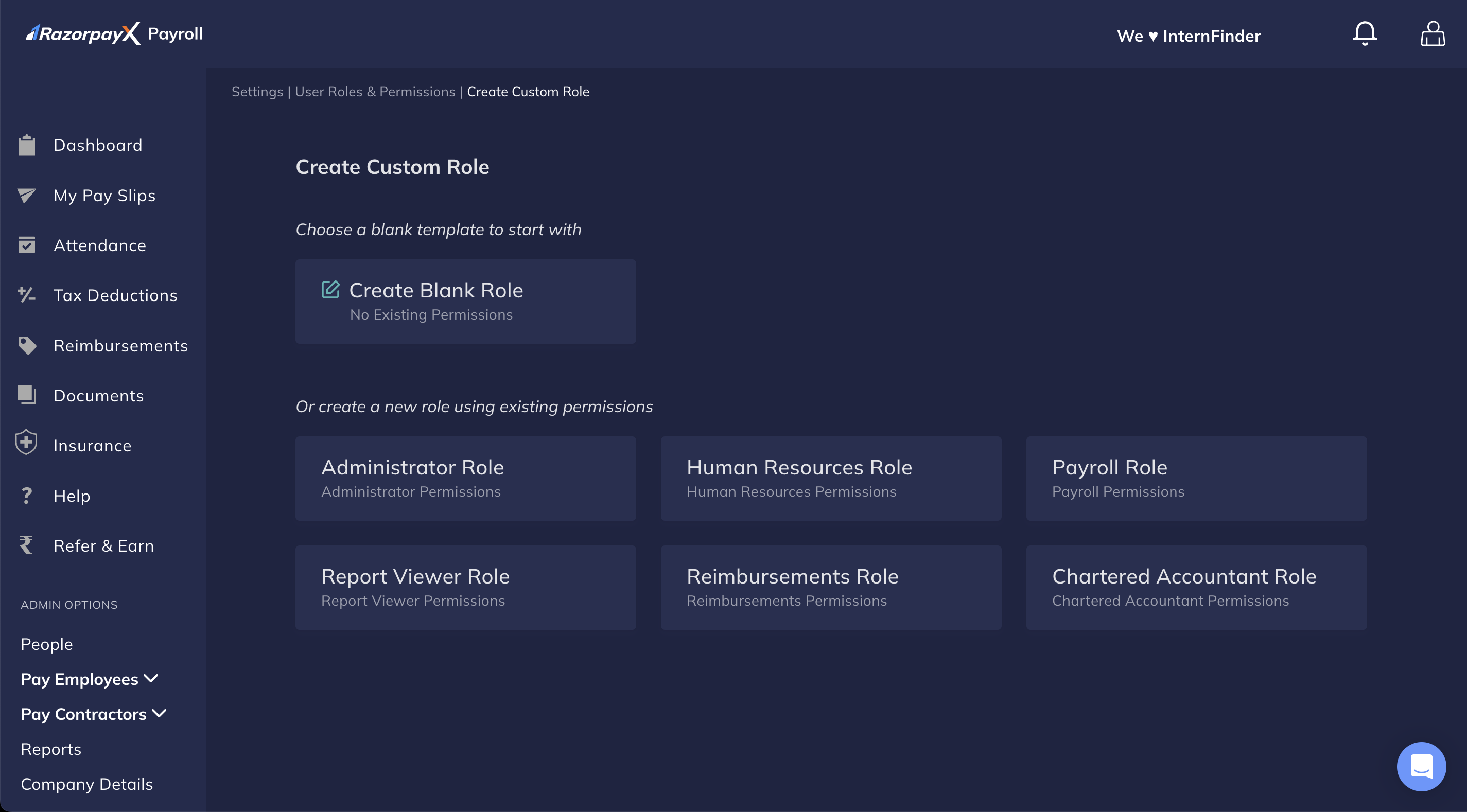Image resolution: width=1467 pixels, height=812 pixels.
Task: Select the Create Blank Role card
Action: click(x=465, y=301)
